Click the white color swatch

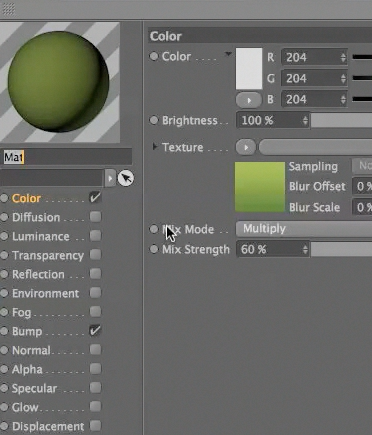249,69
